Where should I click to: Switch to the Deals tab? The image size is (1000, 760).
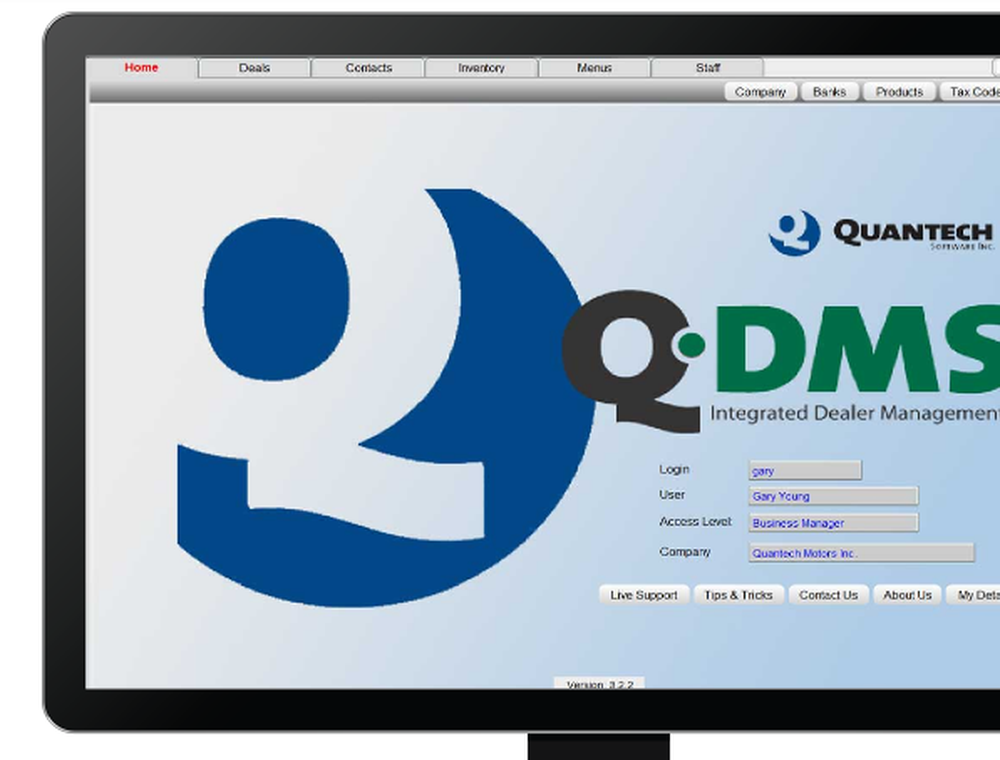(x=254, y=67)
